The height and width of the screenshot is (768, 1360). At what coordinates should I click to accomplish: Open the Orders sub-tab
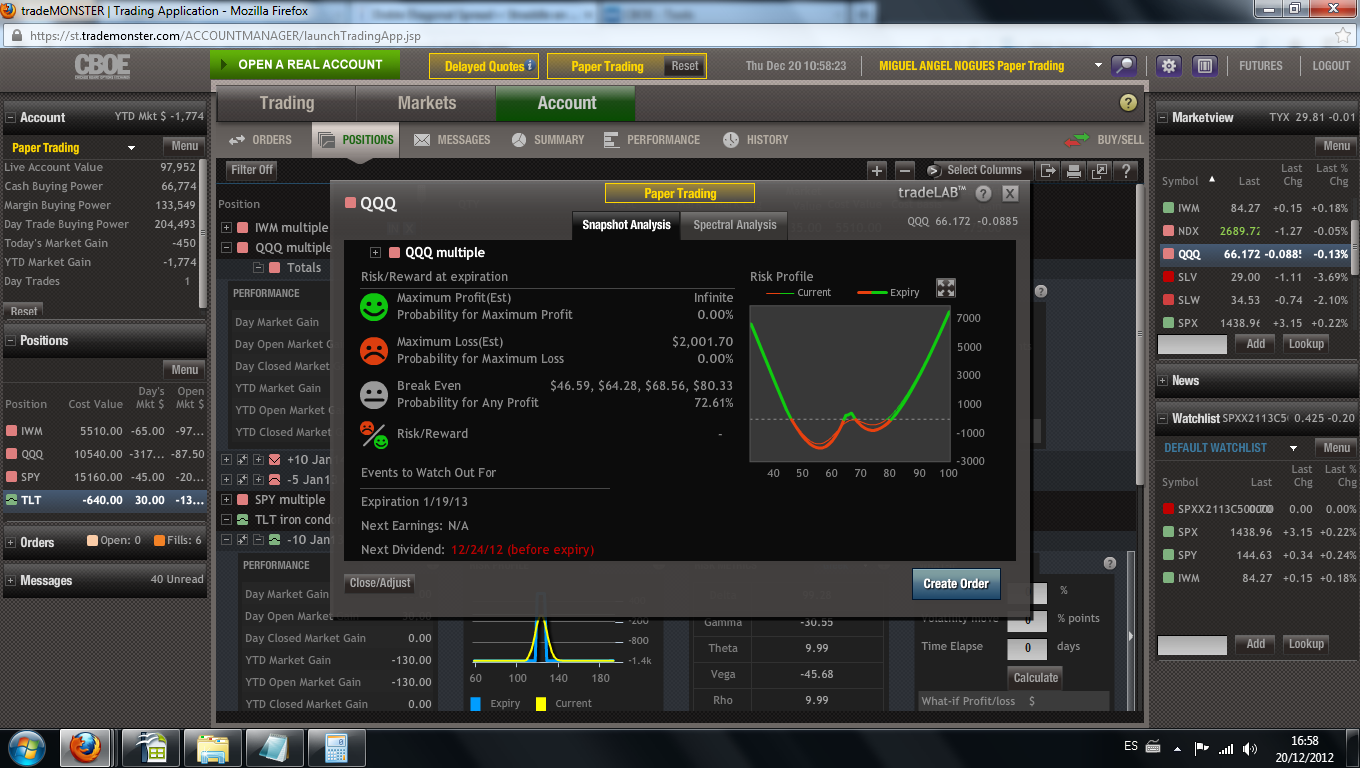260,140
